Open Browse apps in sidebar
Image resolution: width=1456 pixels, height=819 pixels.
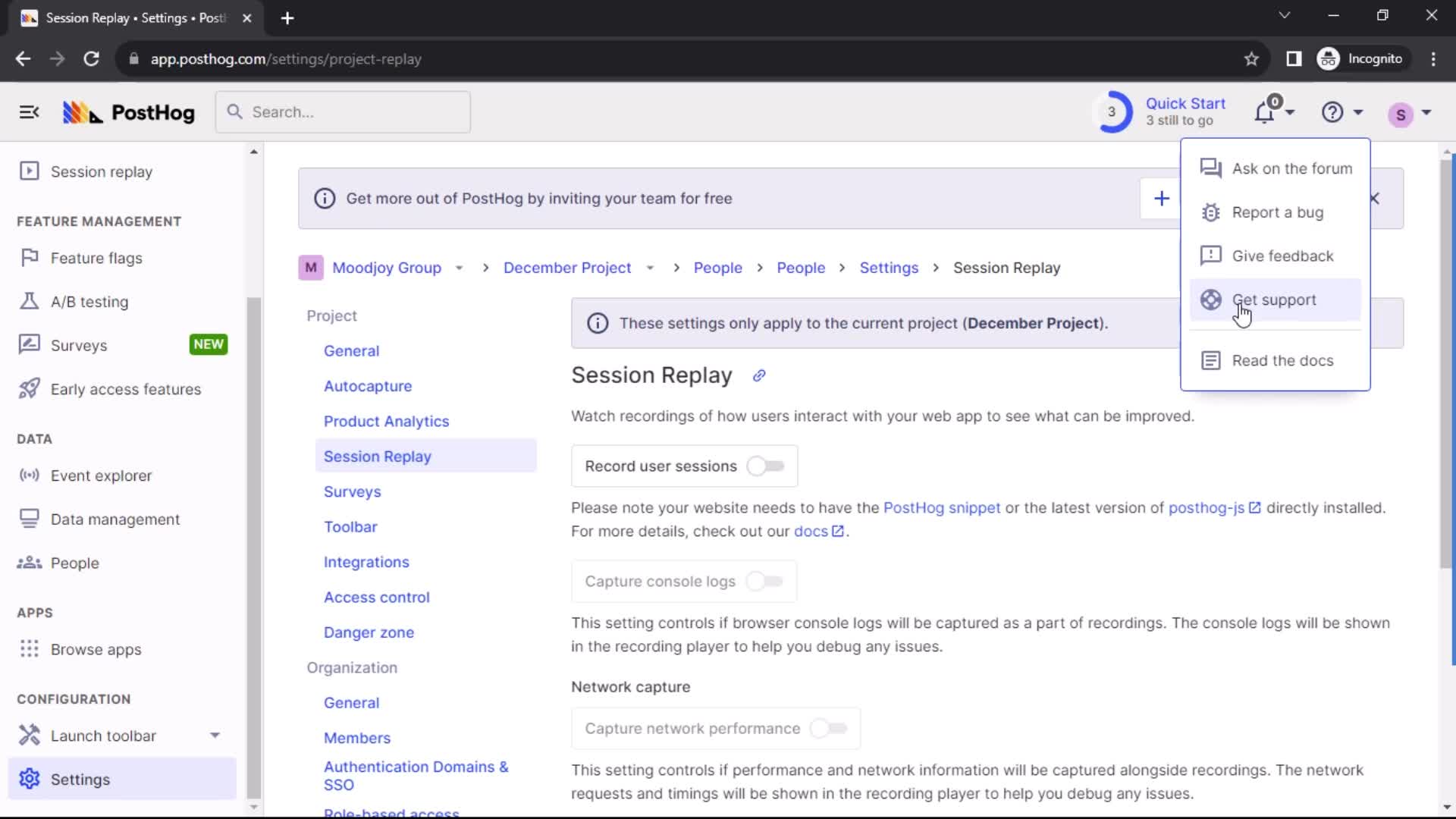(x=96, y=649)
